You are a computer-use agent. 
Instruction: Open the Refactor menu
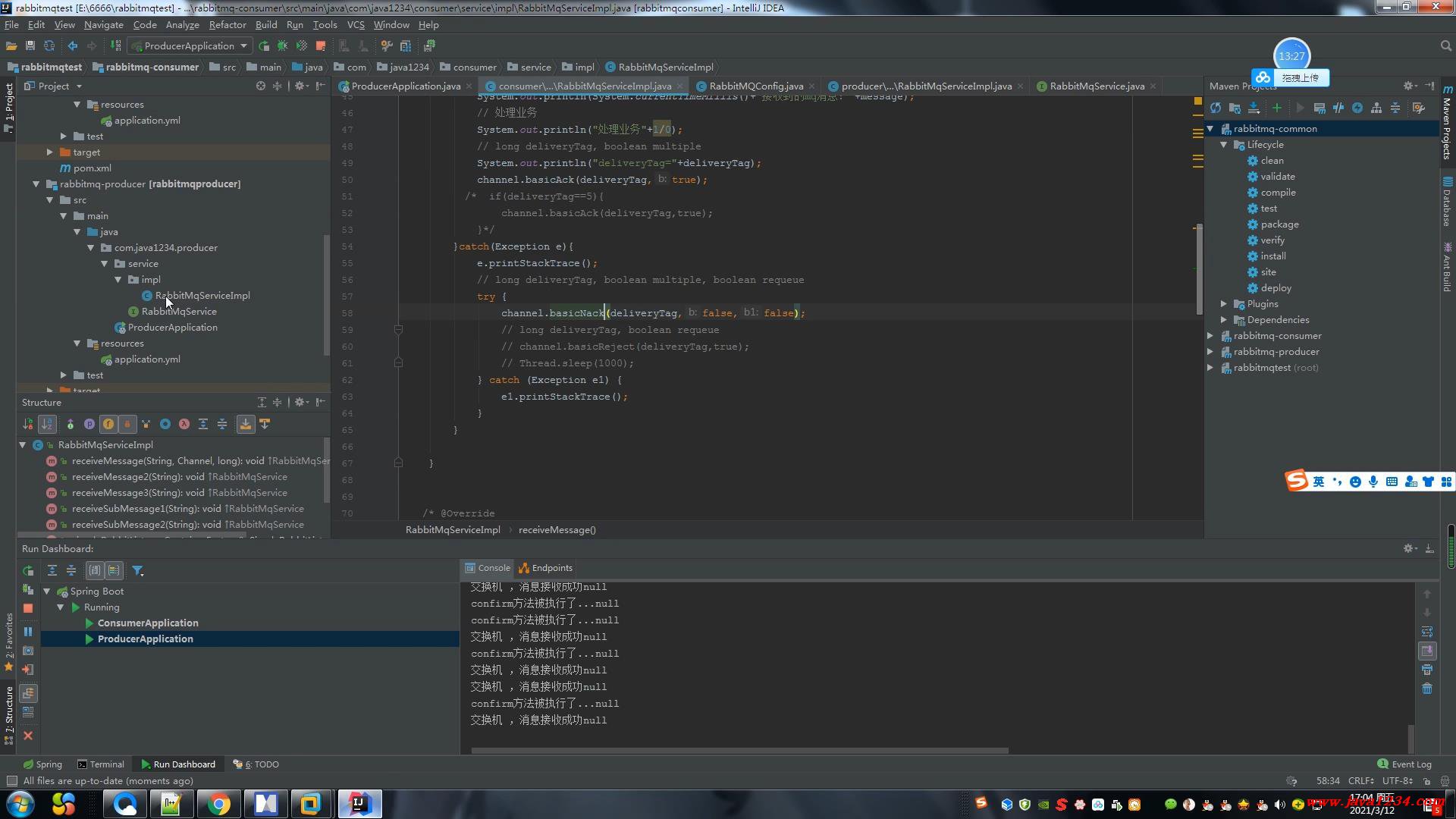227,24
